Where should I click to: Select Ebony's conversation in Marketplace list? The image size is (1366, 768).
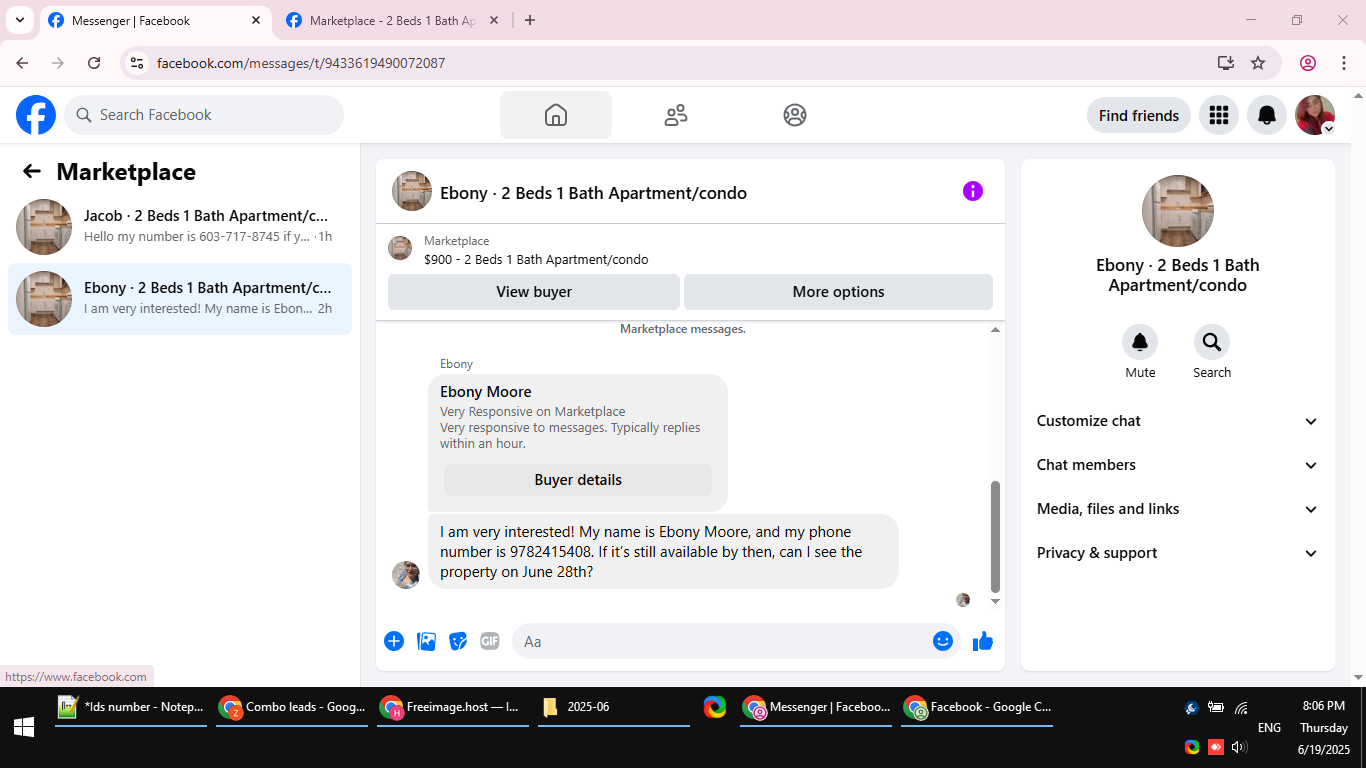[180, 299]
